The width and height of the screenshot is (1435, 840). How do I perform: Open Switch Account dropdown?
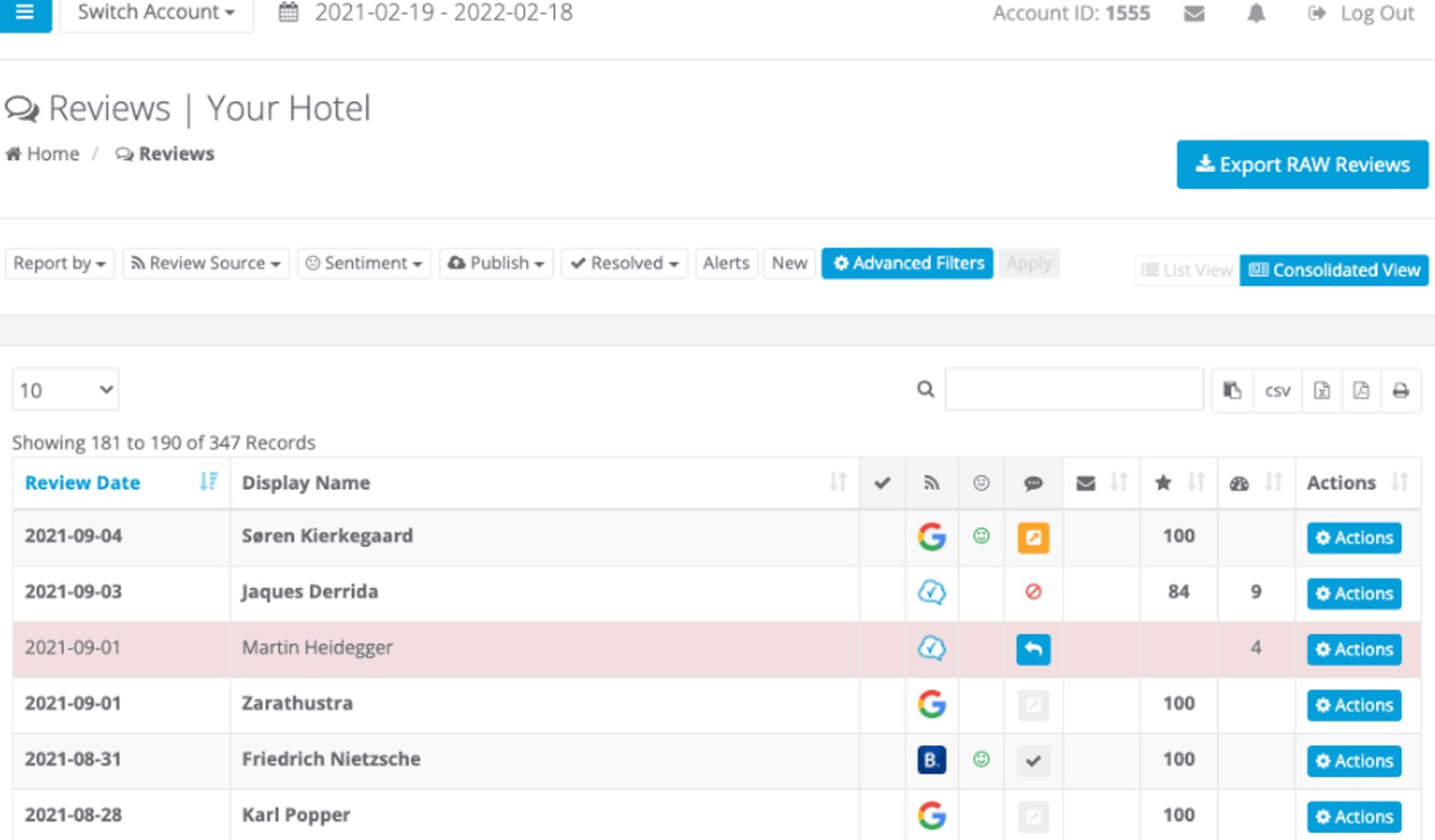coord(156,14)
